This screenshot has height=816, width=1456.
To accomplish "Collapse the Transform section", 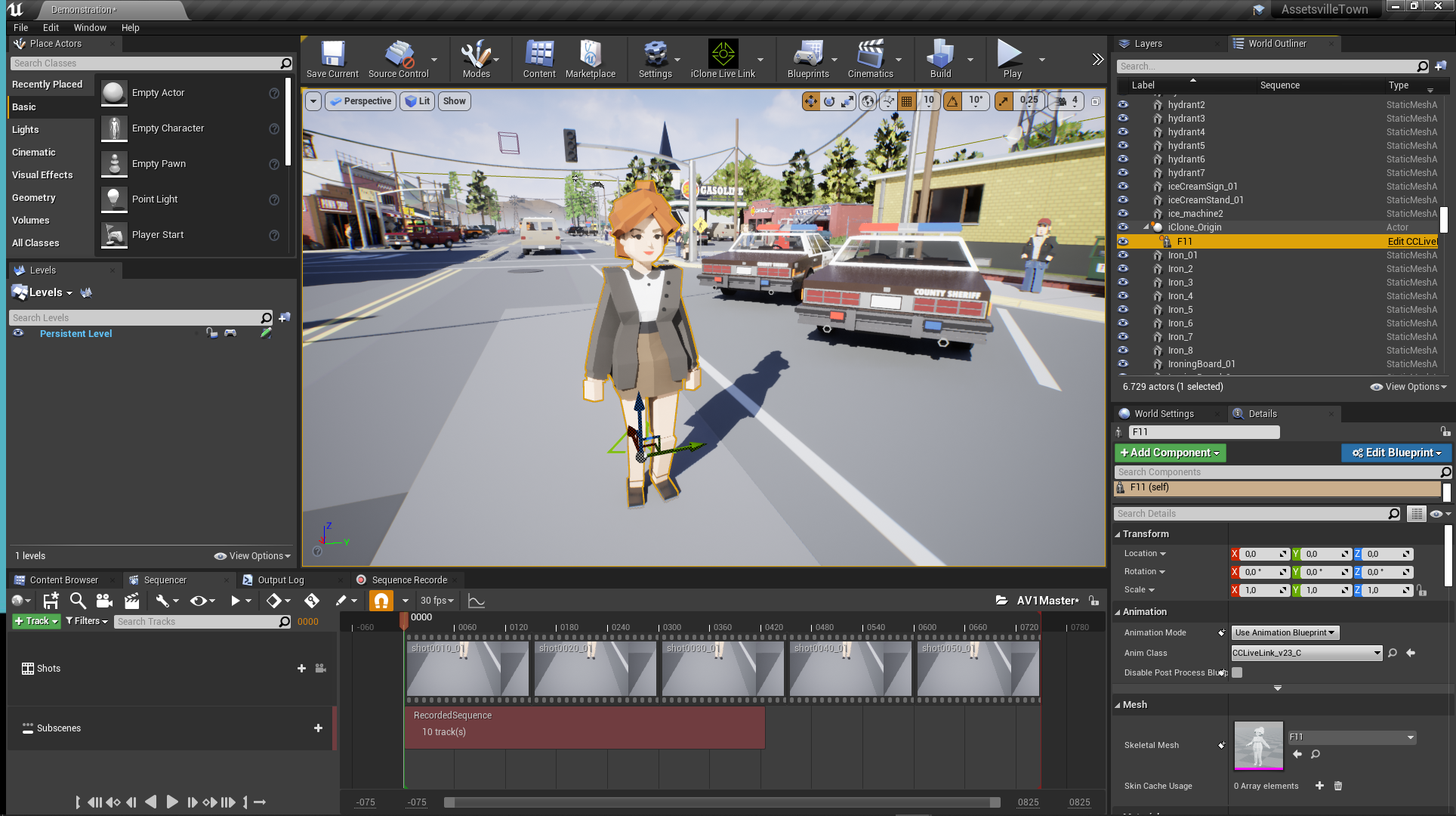I will click(x=1118, y=534).
